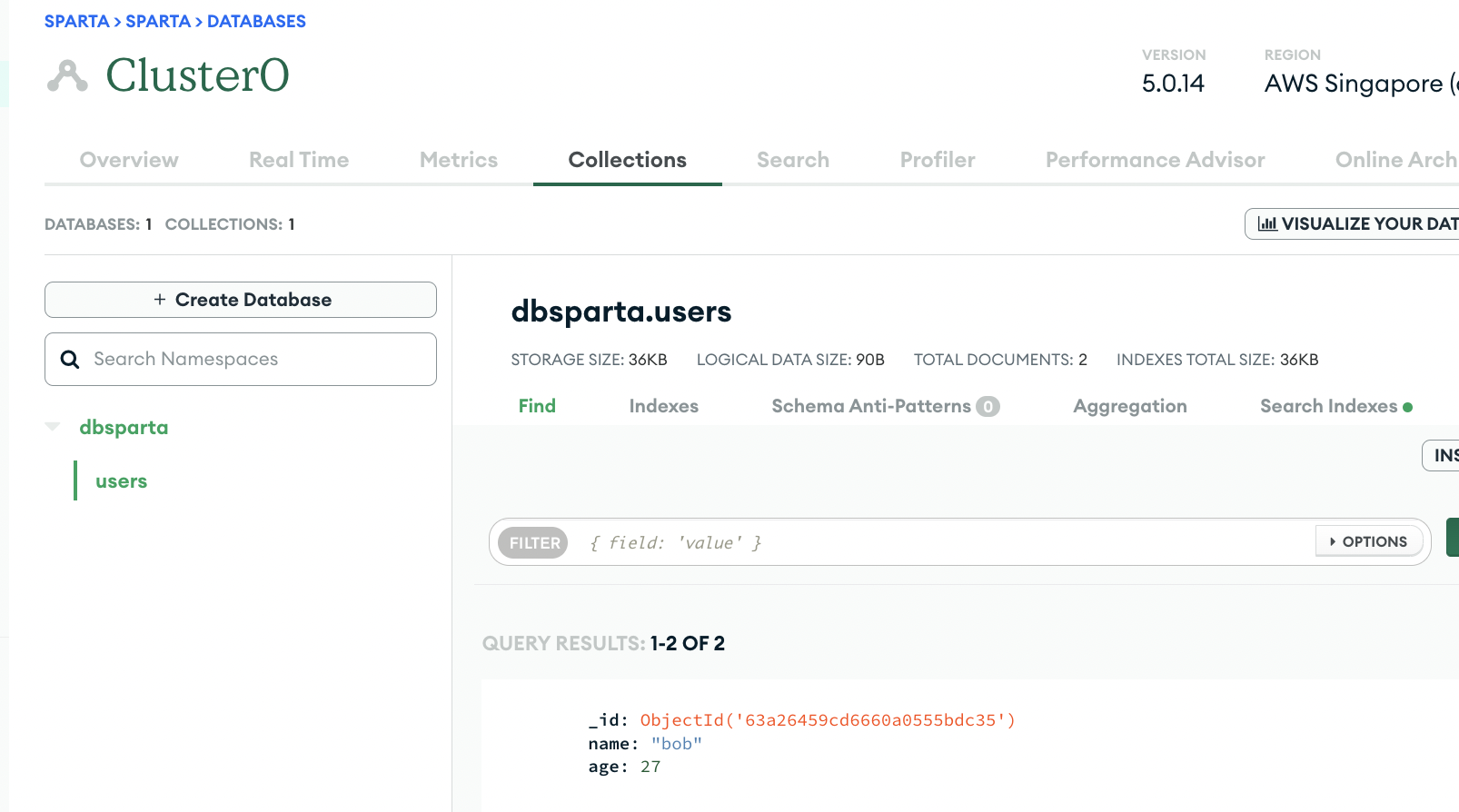Click into the filter query field
Viewport: 1459px width, 812px height.
[x=945, y=542]
